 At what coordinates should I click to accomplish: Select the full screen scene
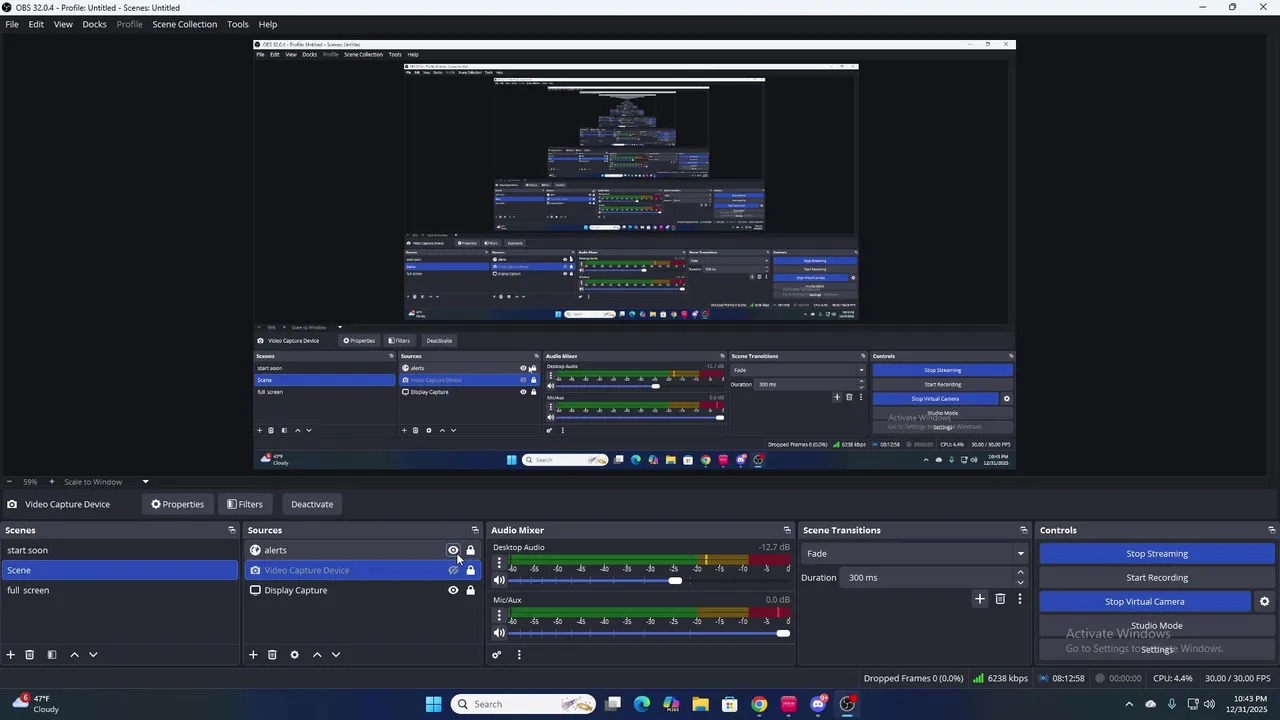tap(120, 590)
